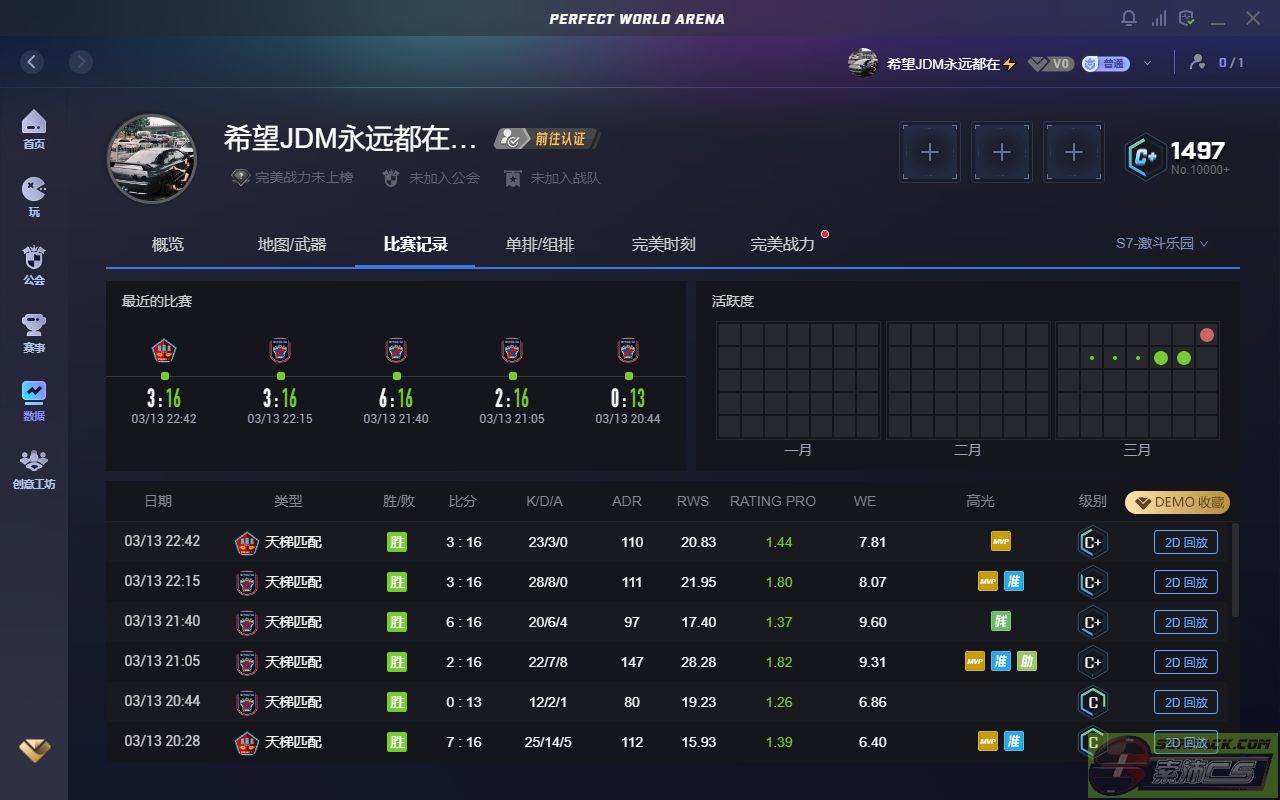Open the 完美时刻 tab
This screenshot has height=800, width=1280.
(663, 244)
